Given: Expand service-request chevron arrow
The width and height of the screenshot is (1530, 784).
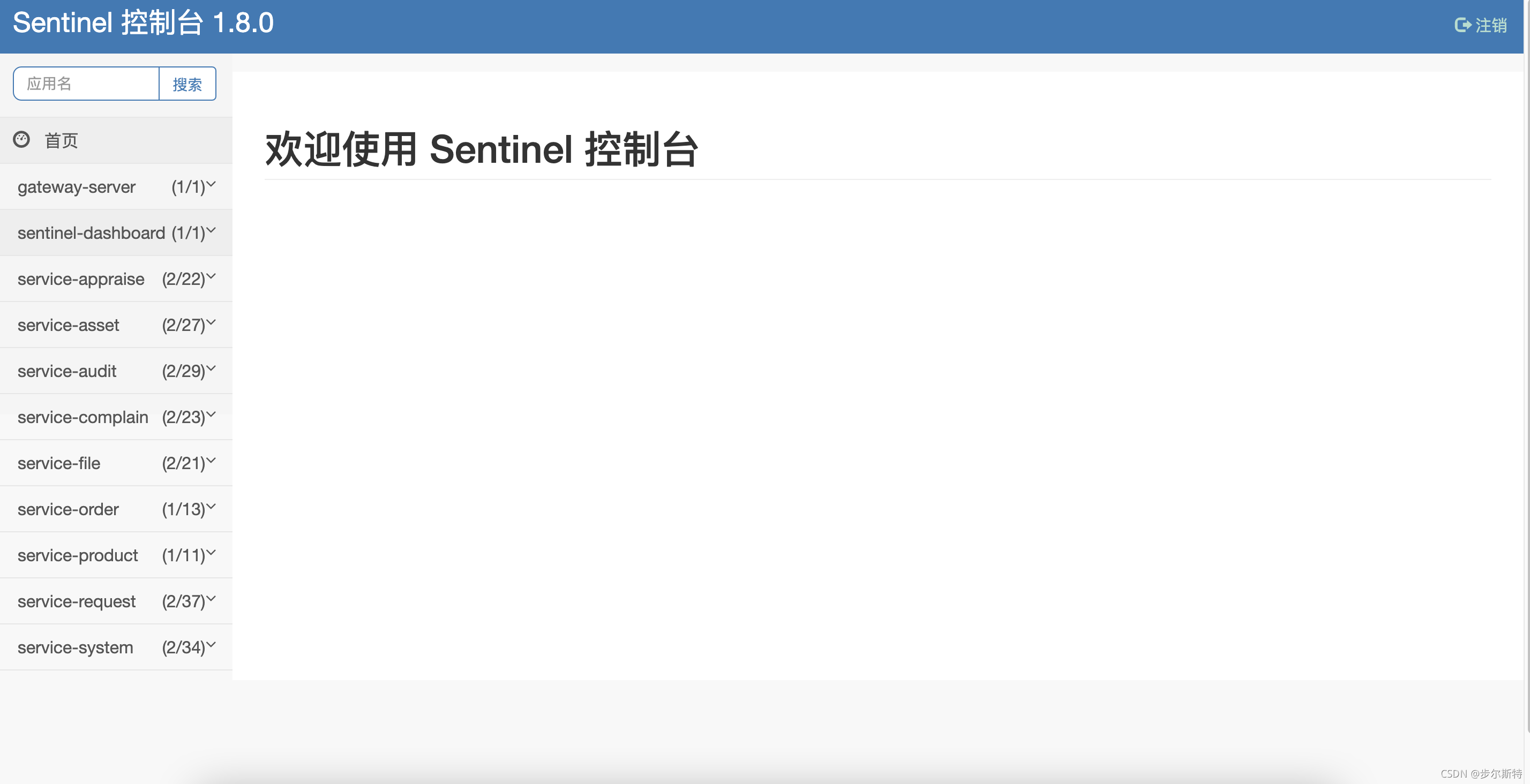Looking at the screenshot, I should pos(211,598).
